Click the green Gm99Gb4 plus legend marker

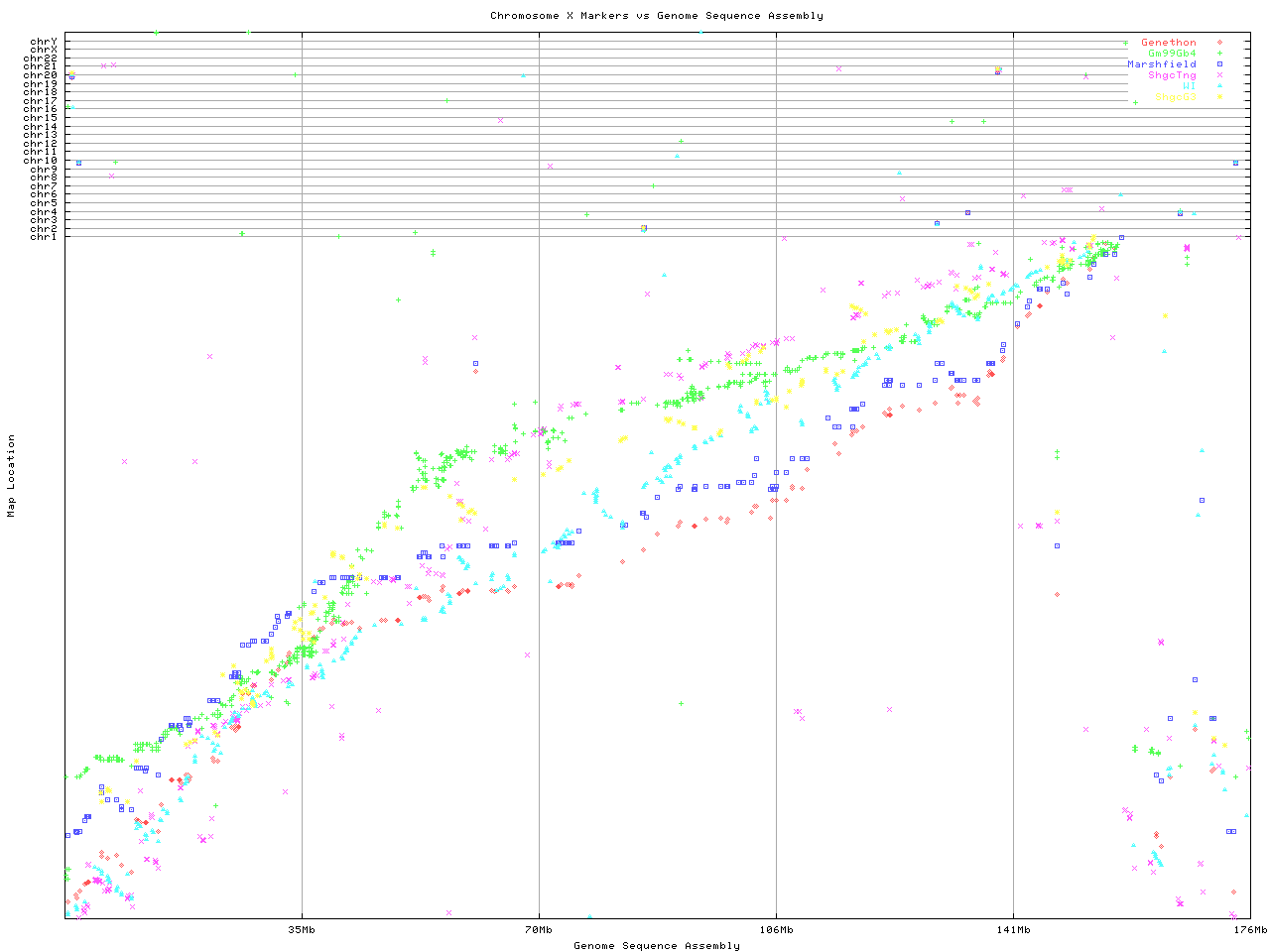[x=1219, y=54]
